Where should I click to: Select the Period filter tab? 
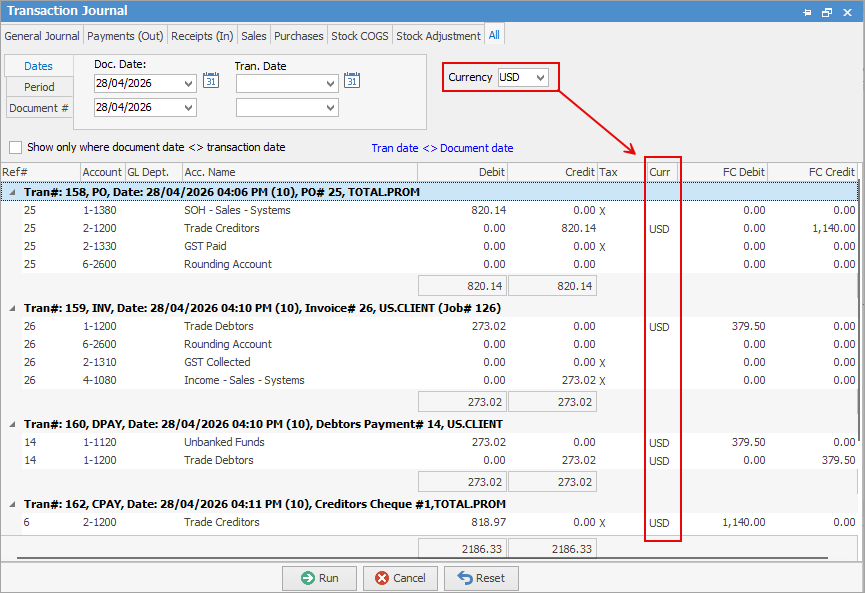(x=39, y=87)
